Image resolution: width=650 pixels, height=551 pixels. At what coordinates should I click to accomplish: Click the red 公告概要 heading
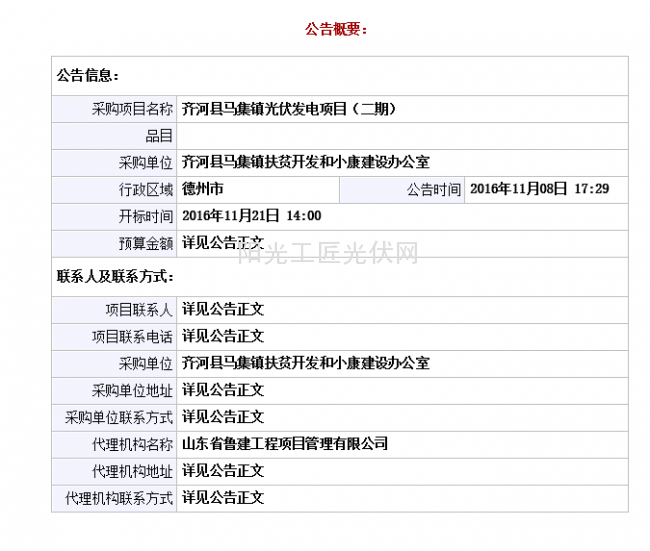pos(337,29)
